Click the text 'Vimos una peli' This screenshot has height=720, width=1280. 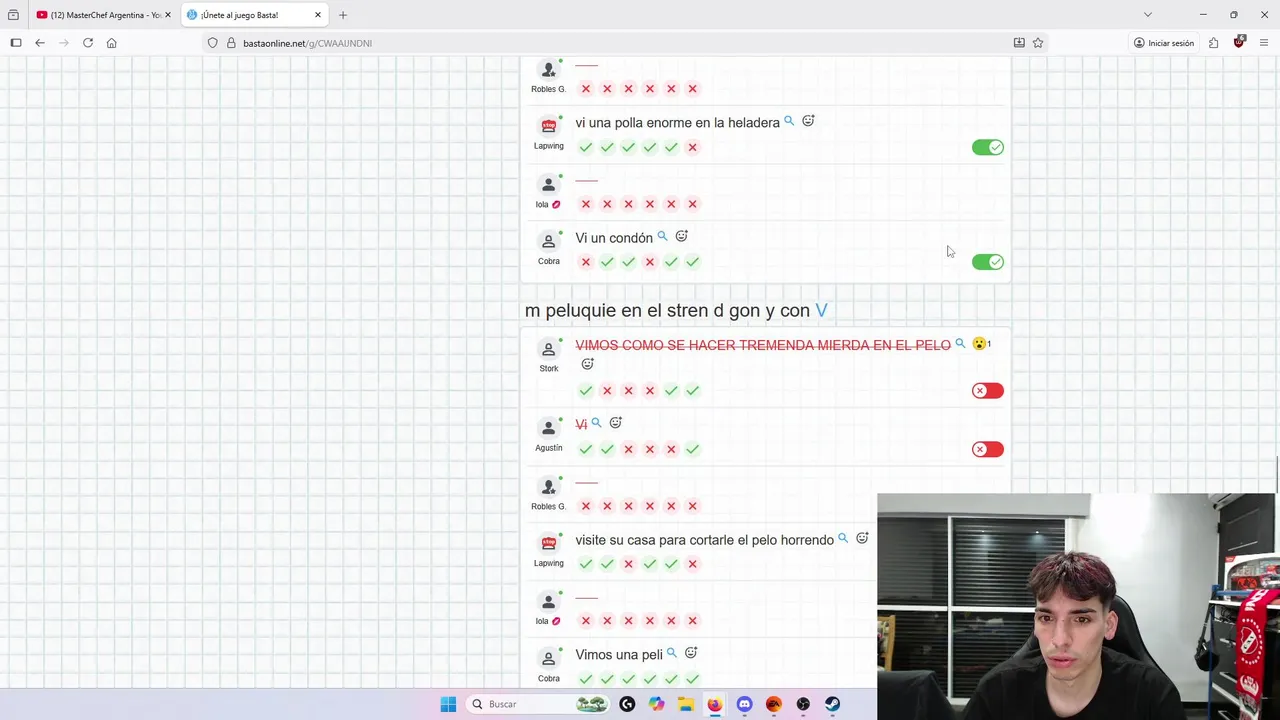(x=619, y=655)
